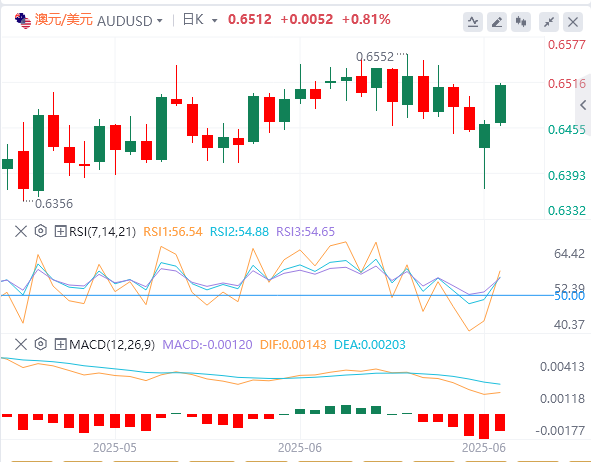Viewport: 591px width, 462px height.
Task: Open MACD indicator settings gear
Action: (41, 344)
